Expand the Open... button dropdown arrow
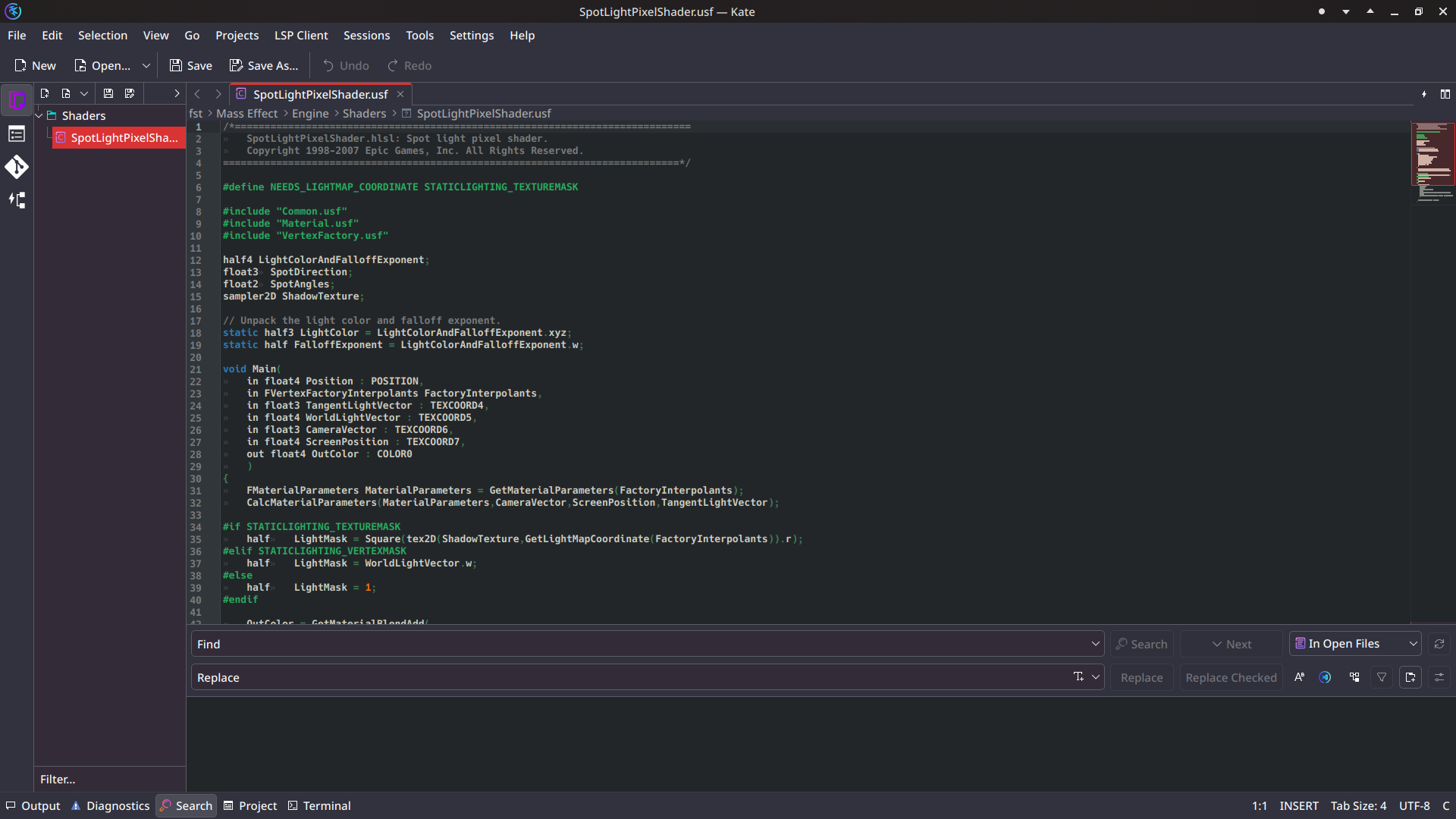This screenshot has width=1456, height=819. click(x=146, y=66)
